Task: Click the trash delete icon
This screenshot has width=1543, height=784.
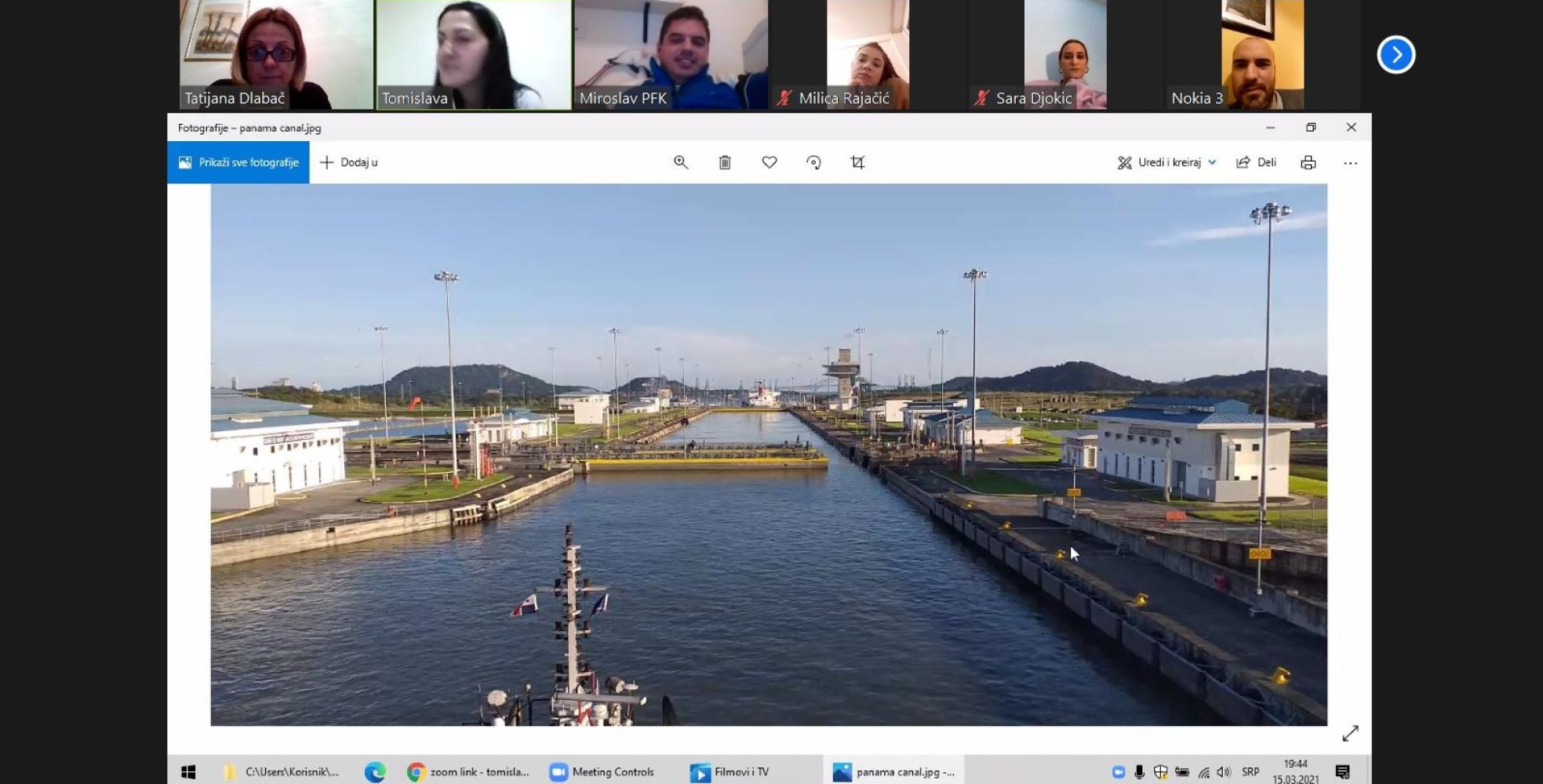Action: tap(725, 162)
